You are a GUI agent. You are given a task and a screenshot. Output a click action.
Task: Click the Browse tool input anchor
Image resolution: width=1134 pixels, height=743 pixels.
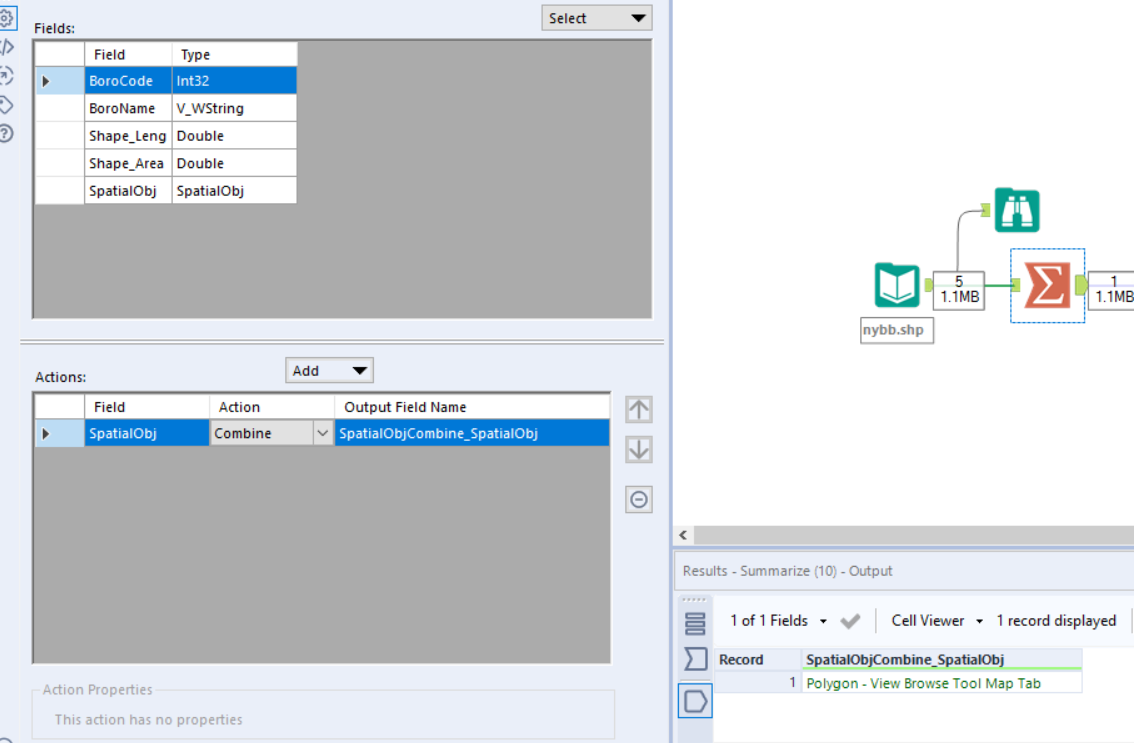tap(985, 211)
